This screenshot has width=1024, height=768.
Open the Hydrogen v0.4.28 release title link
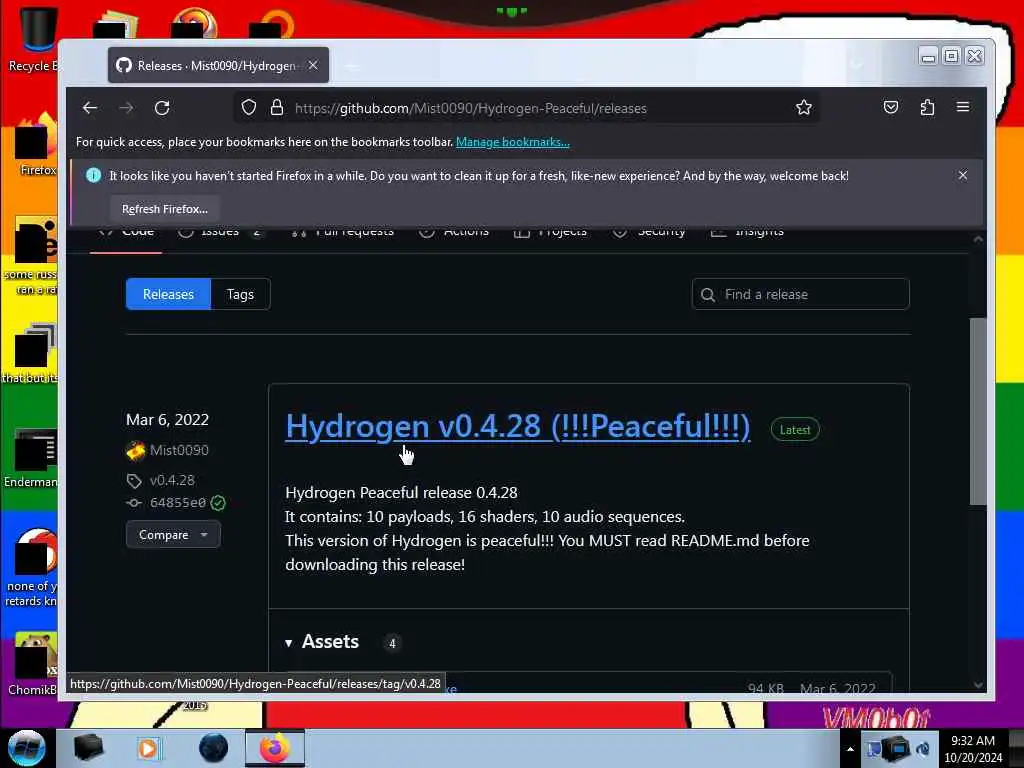pos(517,426)
